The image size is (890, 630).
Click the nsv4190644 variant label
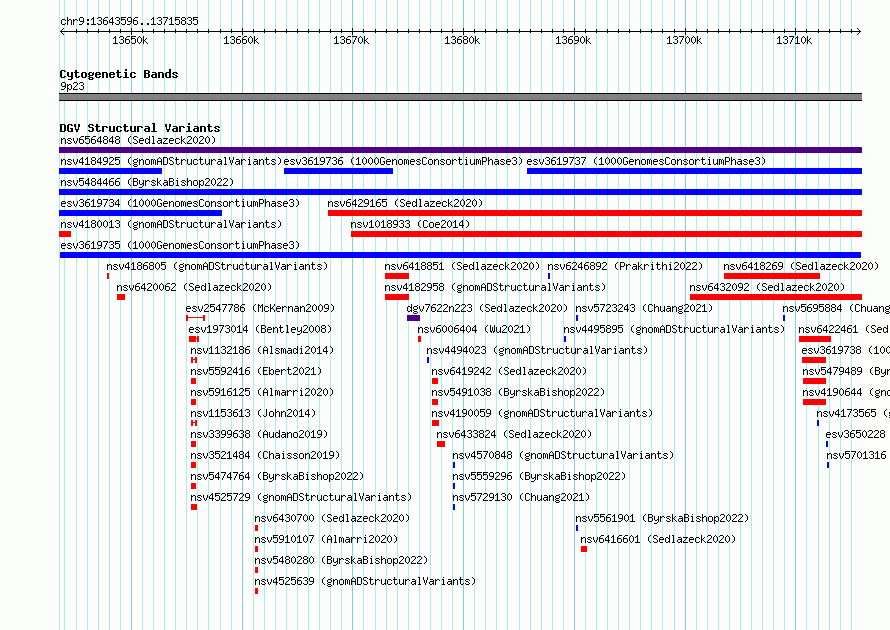tap(846, 392)
